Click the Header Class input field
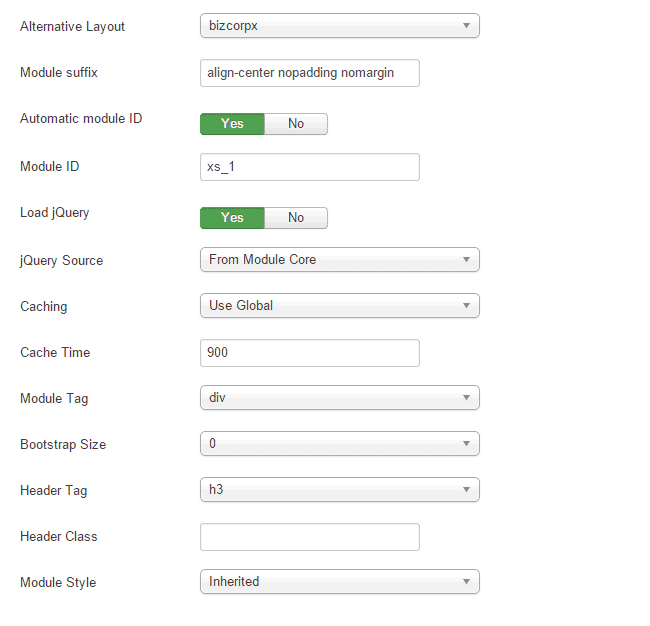The image size is (650, 626). pos(309,537)
